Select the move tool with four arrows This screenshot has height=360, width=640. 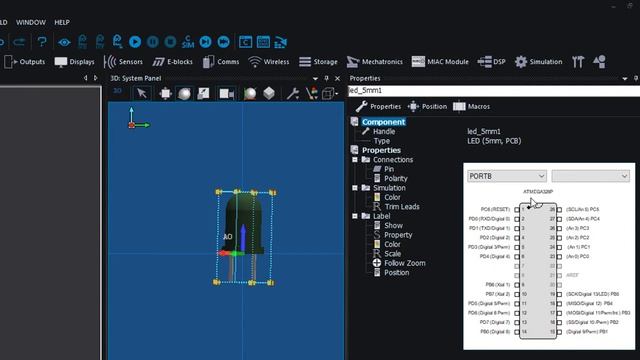tap(165, 93)
